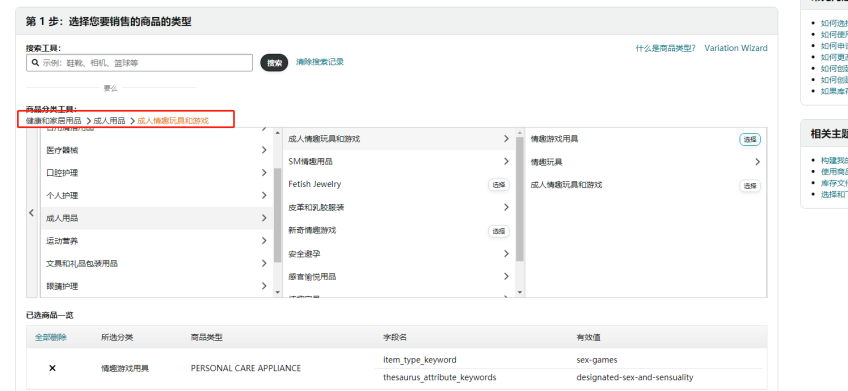Viewport: 848px width, 391px height.
Task: Click the 健康和家居用品 breadcrumb
Action: click(54, 121)
